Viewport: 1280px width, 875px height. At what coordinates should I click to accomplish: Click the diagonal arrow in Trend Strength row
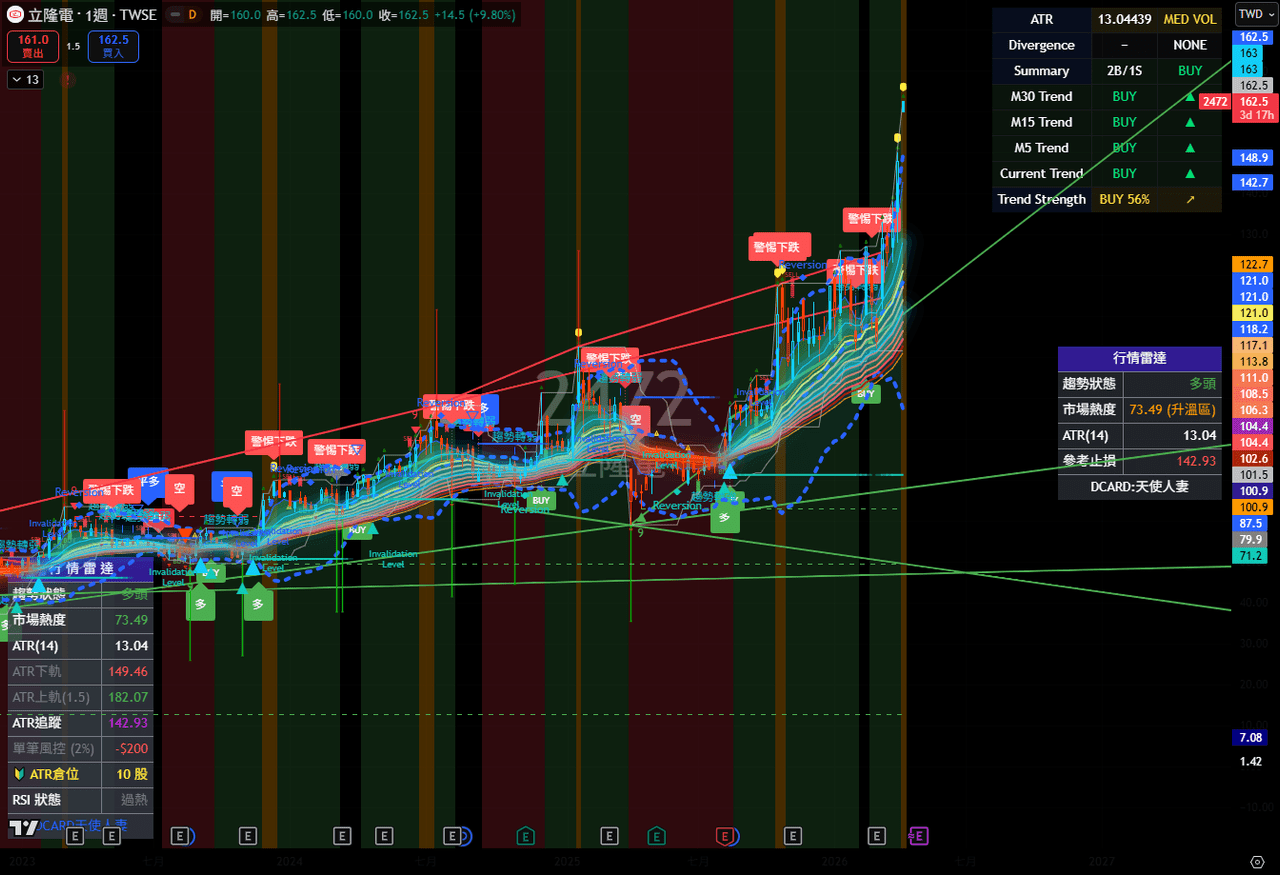[x=1190, y=199]
